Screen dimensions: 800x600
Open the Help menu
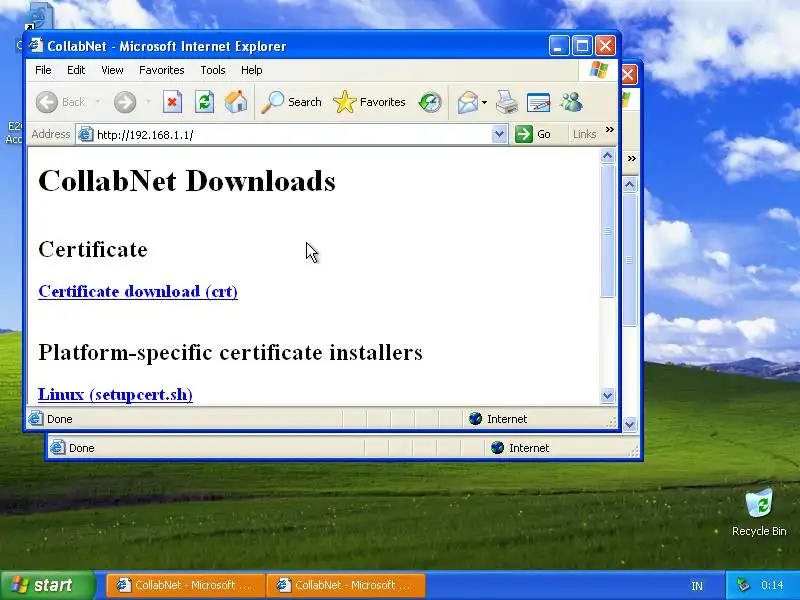click(x=252, y=70)
